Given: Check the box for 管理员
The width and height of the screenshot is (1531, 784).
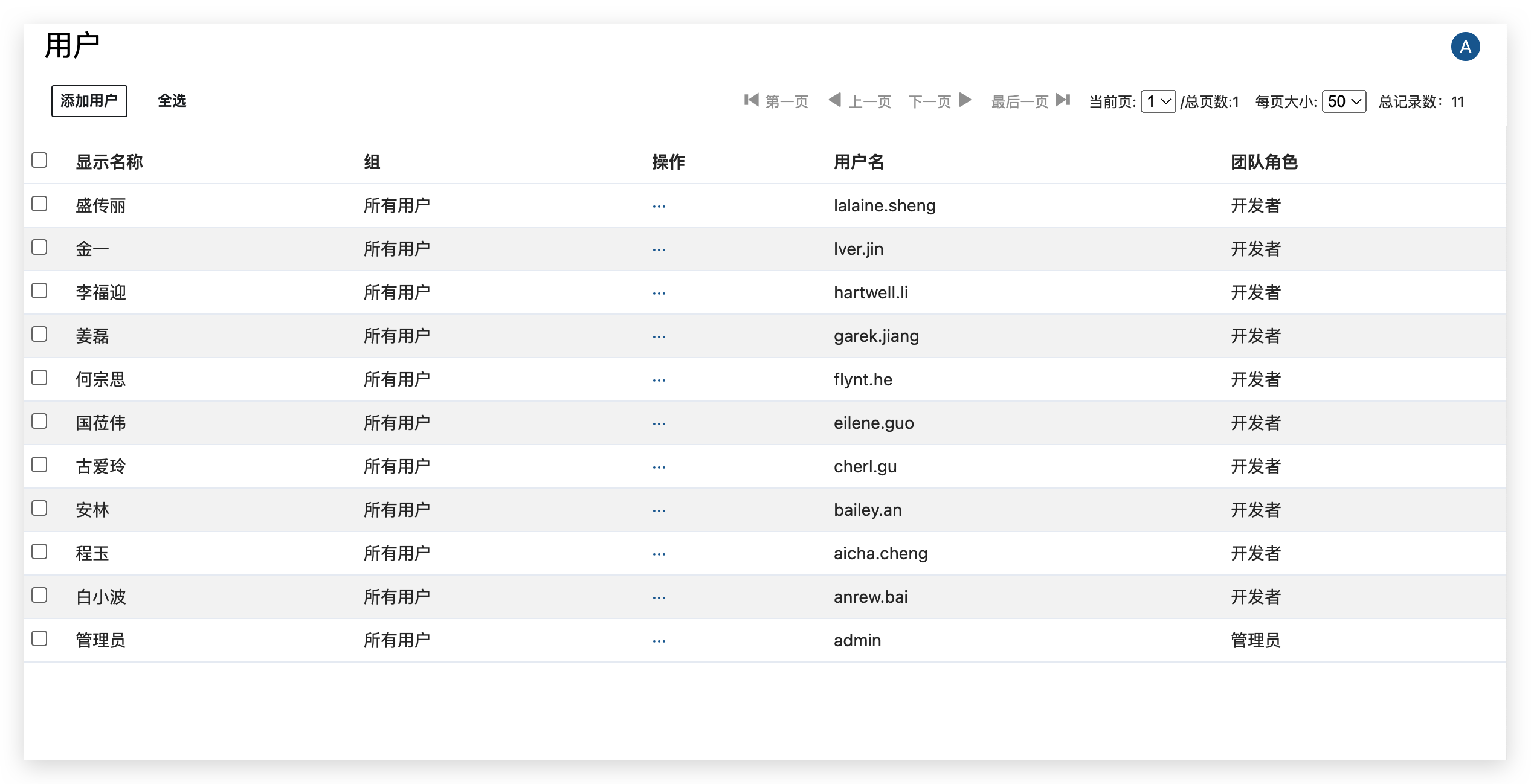Looking at the screenshot, I should (x=39, y=638).
